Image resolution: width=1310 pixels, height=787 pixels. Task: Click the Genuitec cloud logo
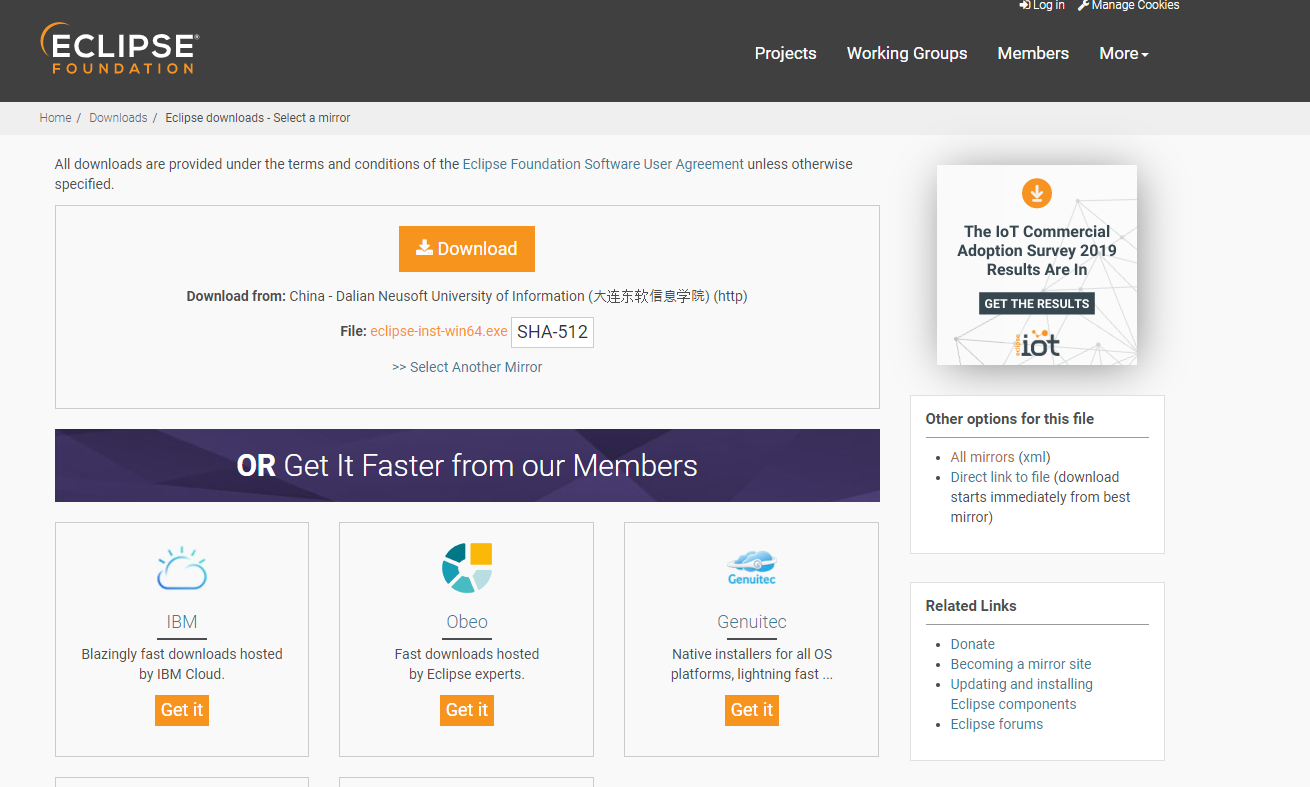[x=752, y=568]
